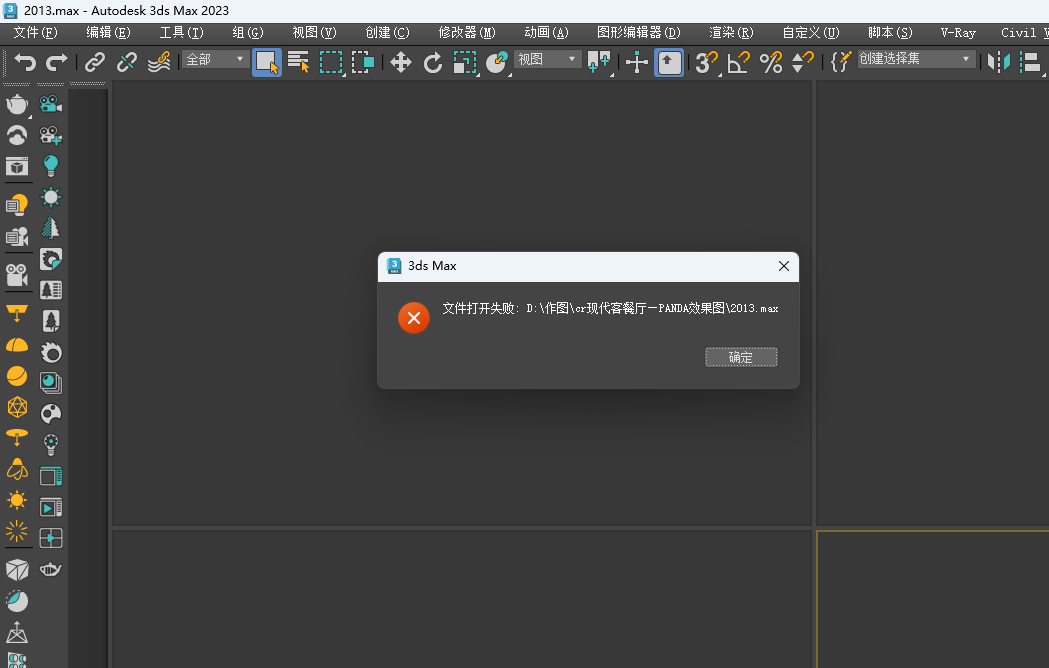Image resolution: width=1049 pixels, height=668 pixels.
Task: Select the Move tool cross arrows
Action: 400,62
